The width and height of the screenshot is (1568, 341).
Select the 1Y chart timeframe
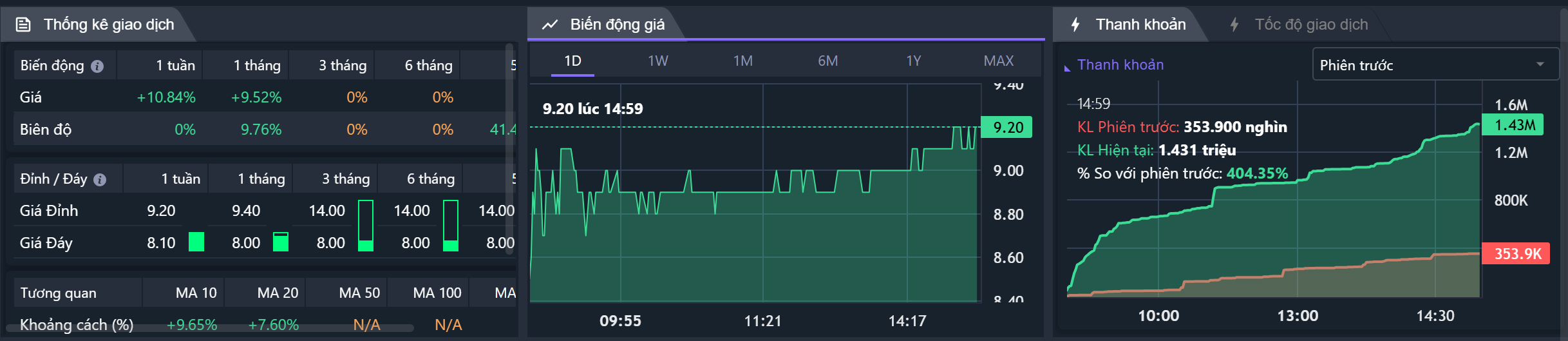913,61
